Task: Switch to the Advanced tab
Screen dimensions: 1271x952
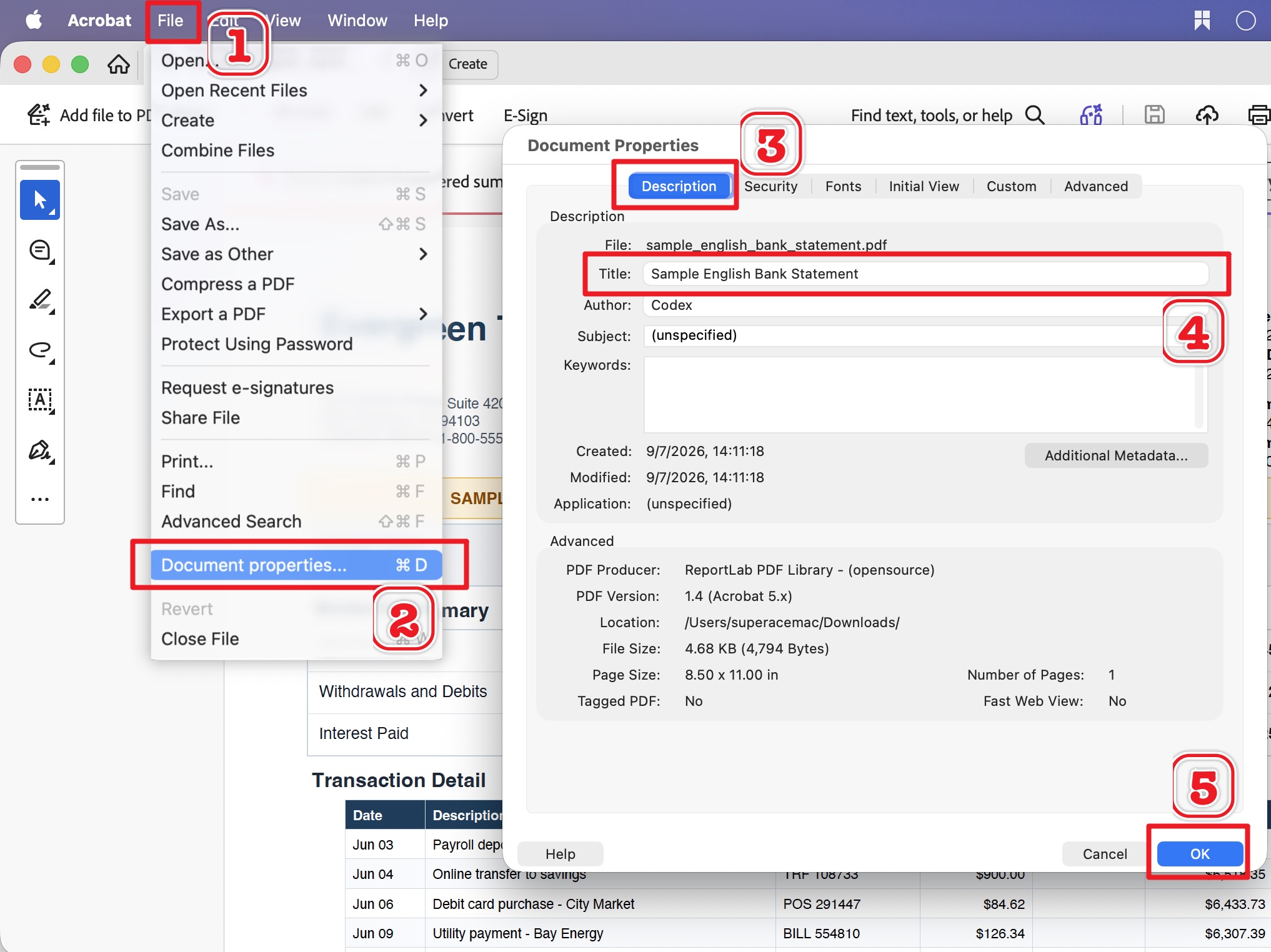Action: 1096,186
